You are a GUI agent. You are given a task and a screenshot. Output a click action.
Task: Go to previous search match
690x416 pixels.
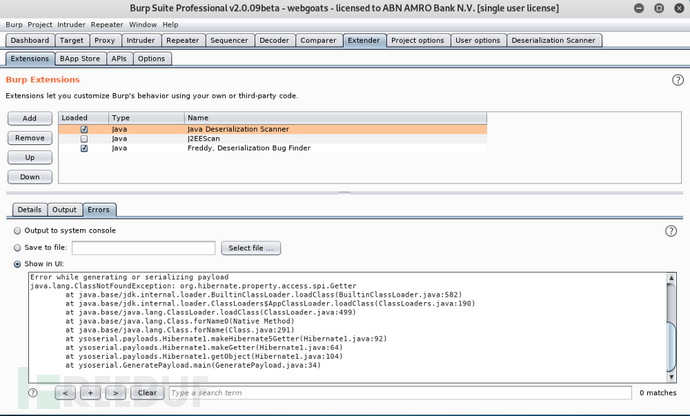tap(65, 393)
